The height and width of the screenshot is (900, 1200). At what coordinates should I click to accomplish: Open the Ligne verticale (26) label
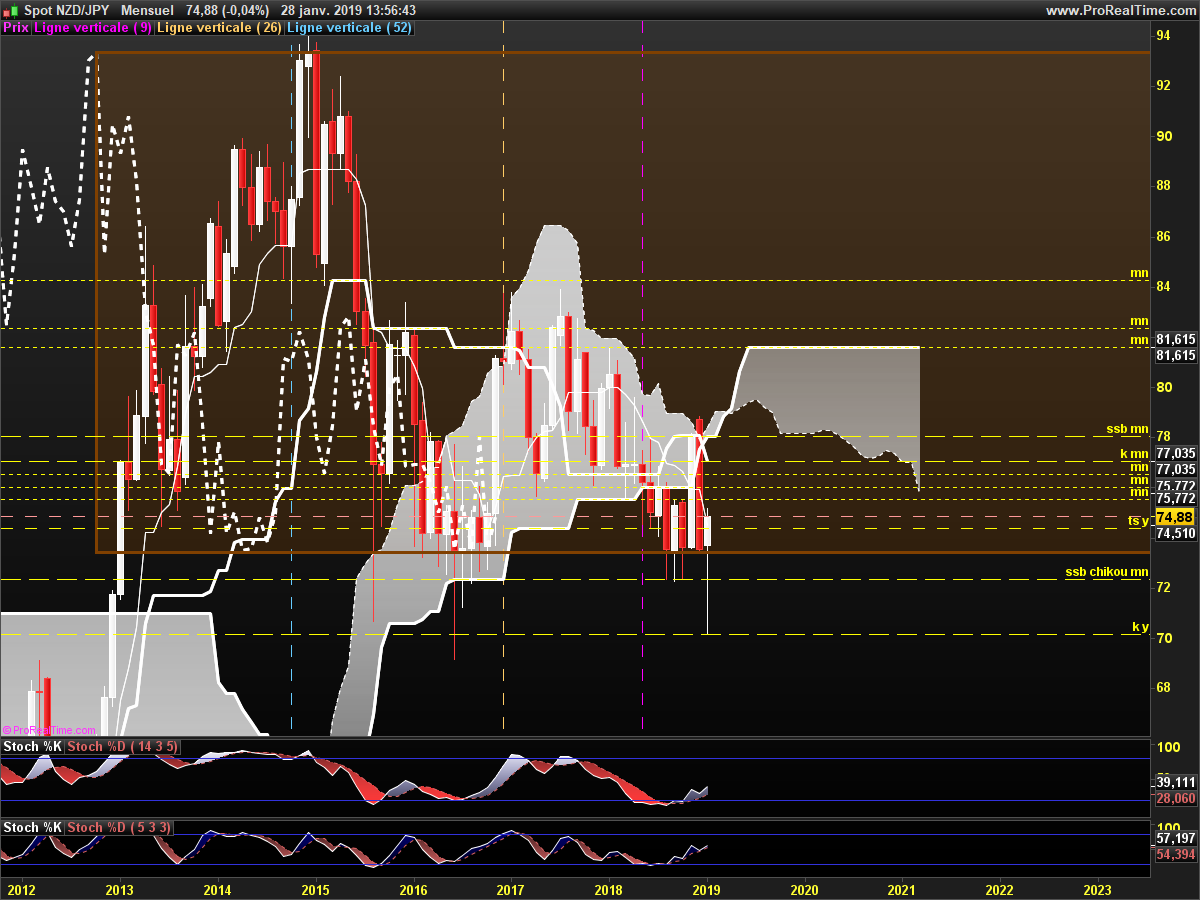tap(220, 28)
